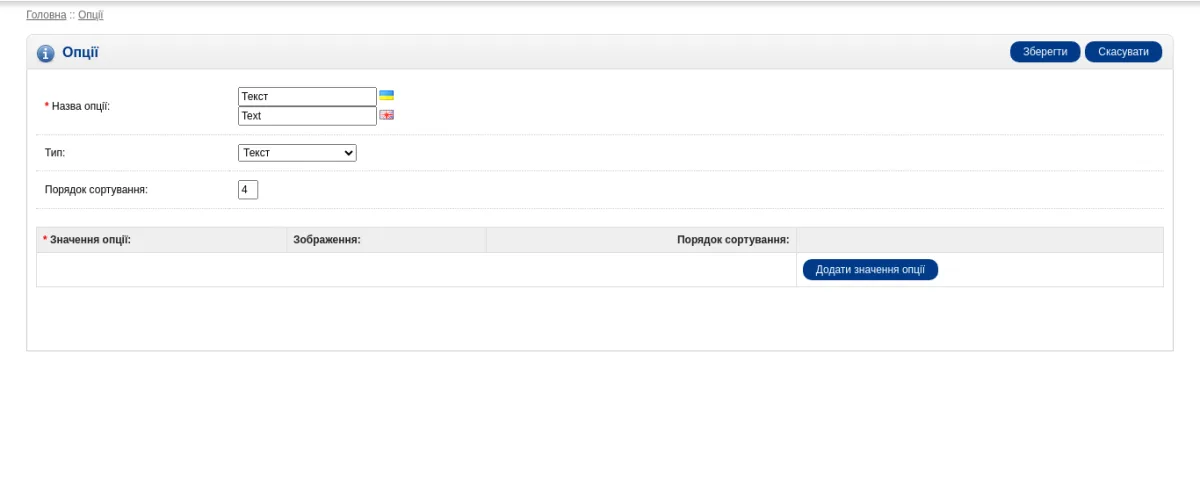Click the blue info icon beside Опції heading
The width and height of the screenshot is (1200, 477).
point(45,53)
